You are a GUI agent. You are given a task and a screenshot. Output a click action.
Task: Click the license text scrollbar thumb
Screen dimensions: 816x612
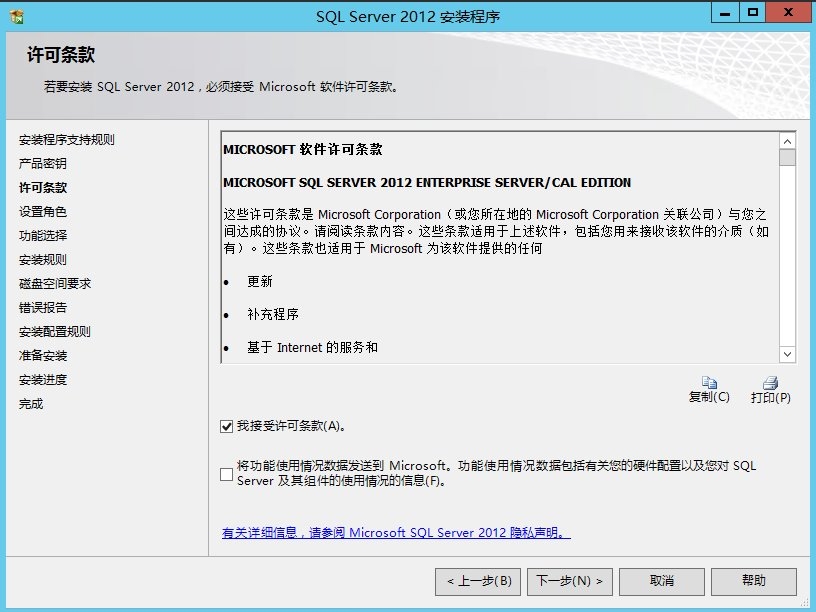tap(787, 158)
